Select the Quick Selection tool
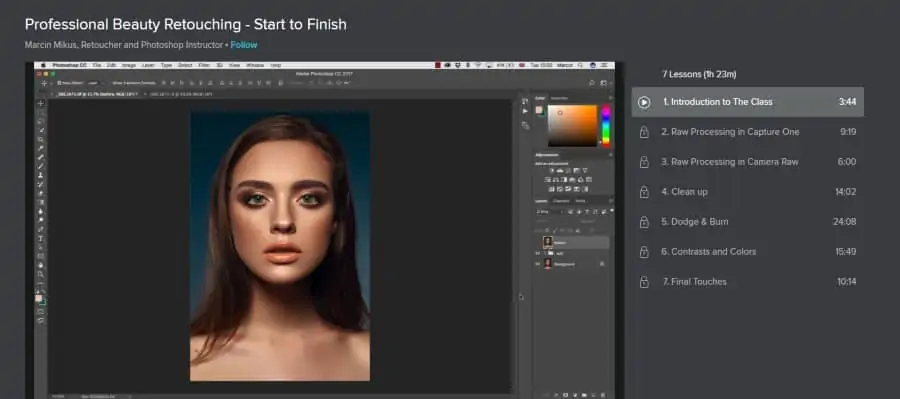The height and width of the screenshot is (399, 900). (x=41, y=130)
